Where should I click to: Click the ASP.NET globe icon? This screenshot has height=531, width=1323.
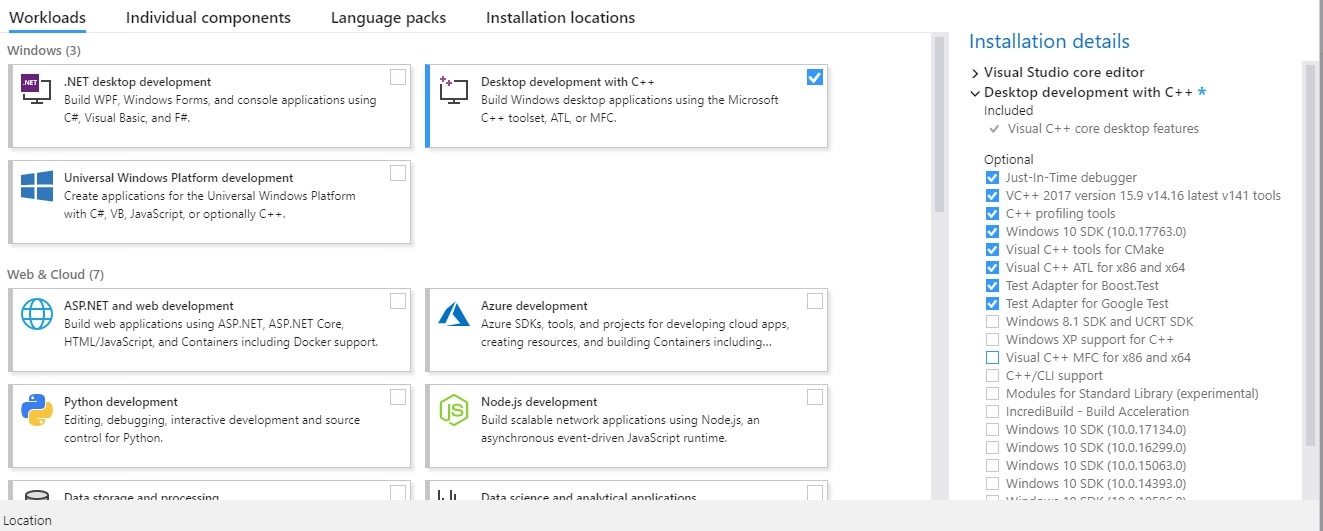pyautogui.click(x=37, y=314)
